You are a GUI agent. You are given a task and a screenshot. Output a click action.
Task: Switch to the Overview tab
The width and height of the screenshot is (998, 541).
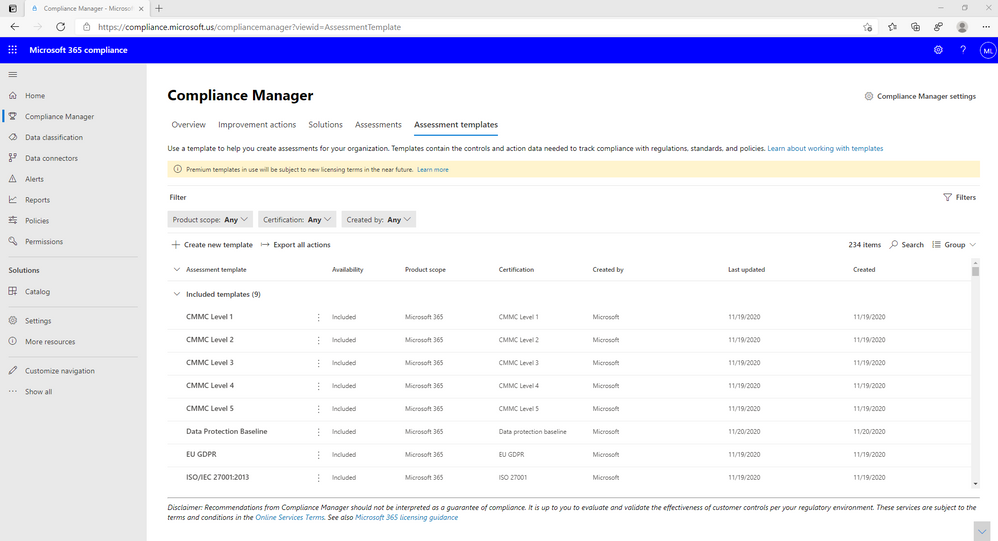click(188, 125)
